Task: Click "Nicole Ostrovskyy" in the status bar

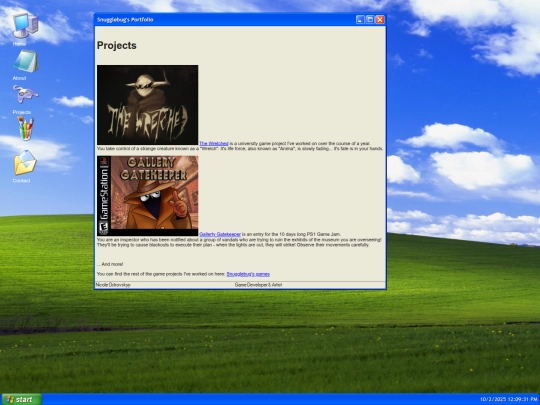Action: (113, 285)
